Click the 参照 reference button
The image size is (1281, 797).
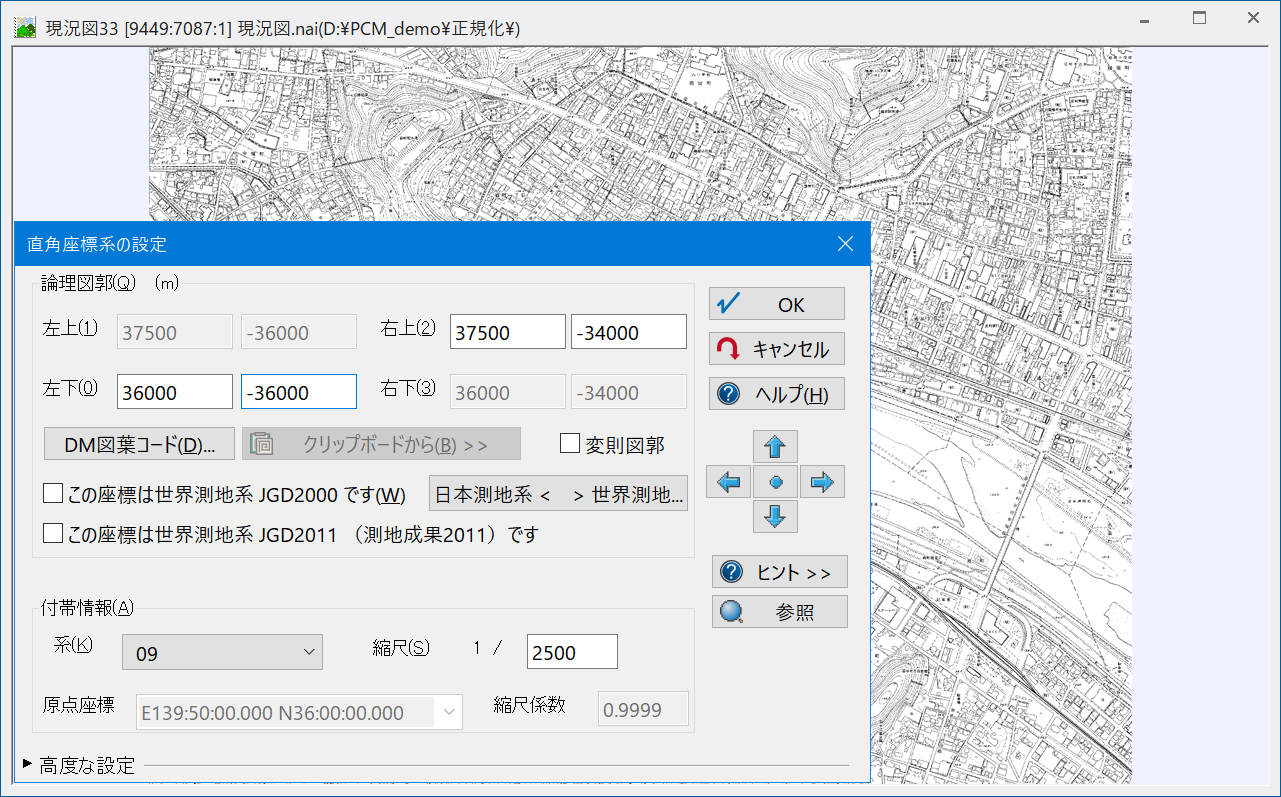[x=779, y=612]
